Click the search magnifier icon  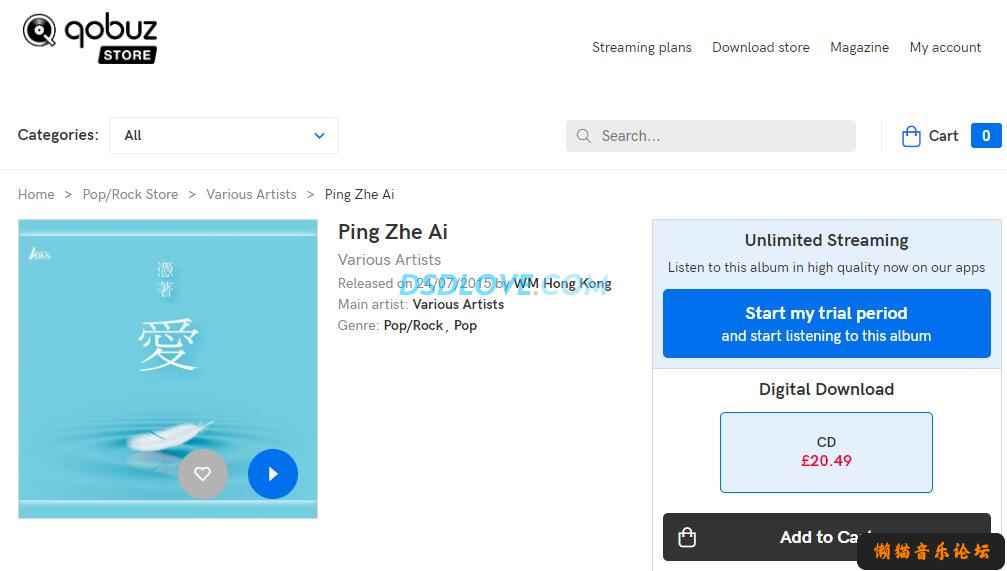point(583,136)
